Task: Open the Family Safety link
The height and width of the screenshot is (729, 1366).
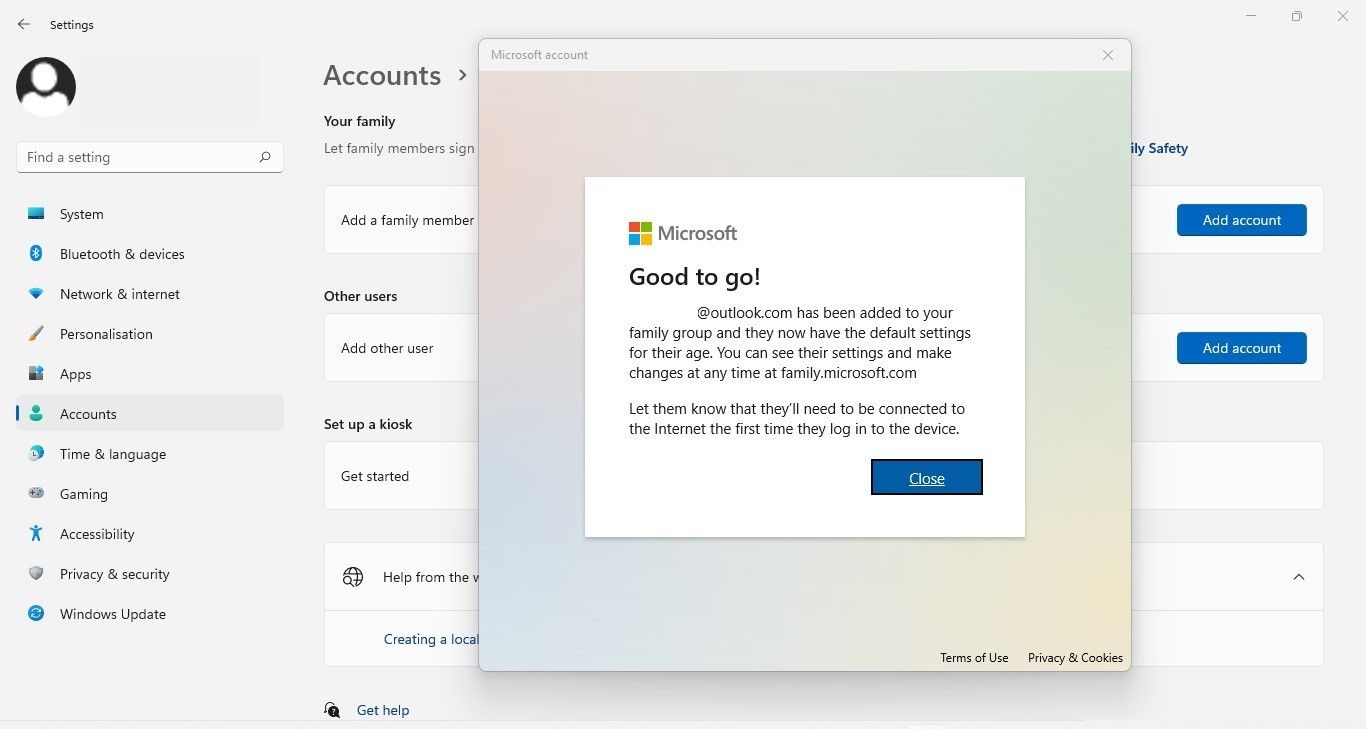Action: (x=1160, y=148)
